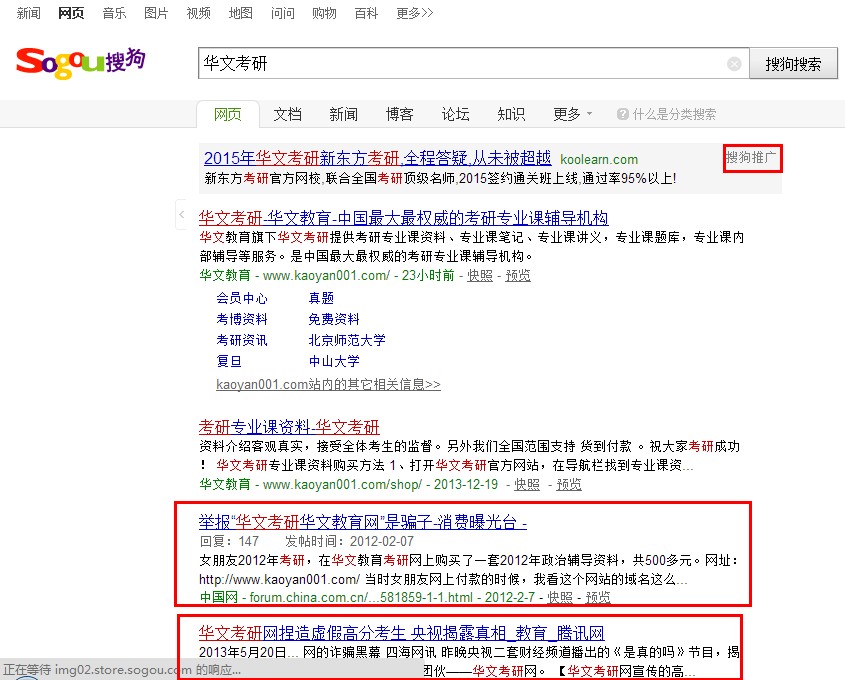Screen dimensions: 845x680
Task: Open kaoyan001.com站内的其它相关信息>> link
Action: pos(328,384)
